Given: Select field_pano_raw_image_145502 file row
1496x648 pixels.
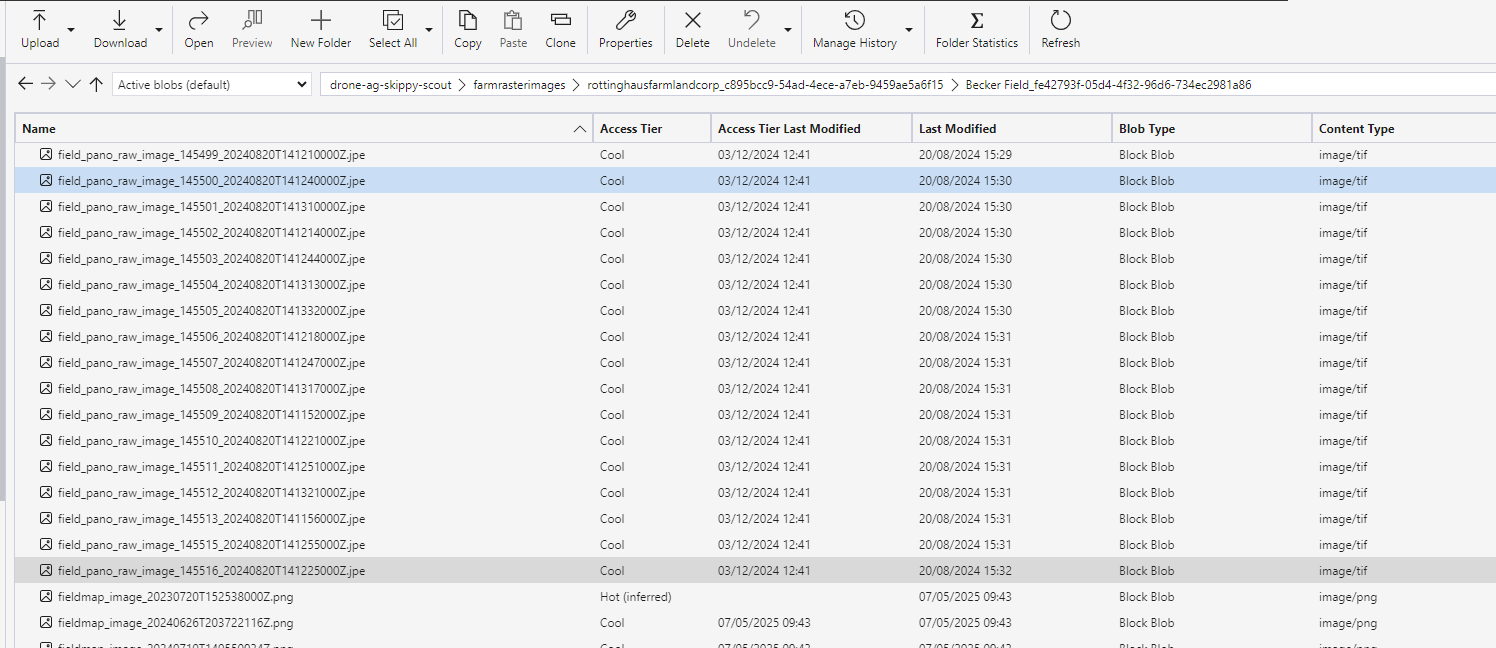Looking at the screenshot, I should [756, 233].
